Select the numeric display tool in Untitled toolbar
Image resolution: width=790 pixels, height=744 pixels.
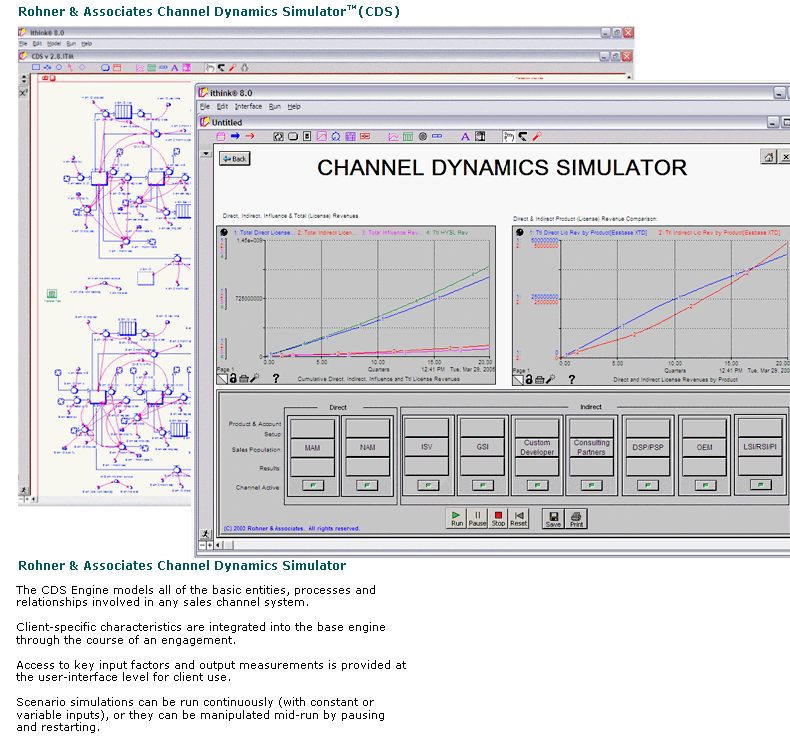point(437,136)
